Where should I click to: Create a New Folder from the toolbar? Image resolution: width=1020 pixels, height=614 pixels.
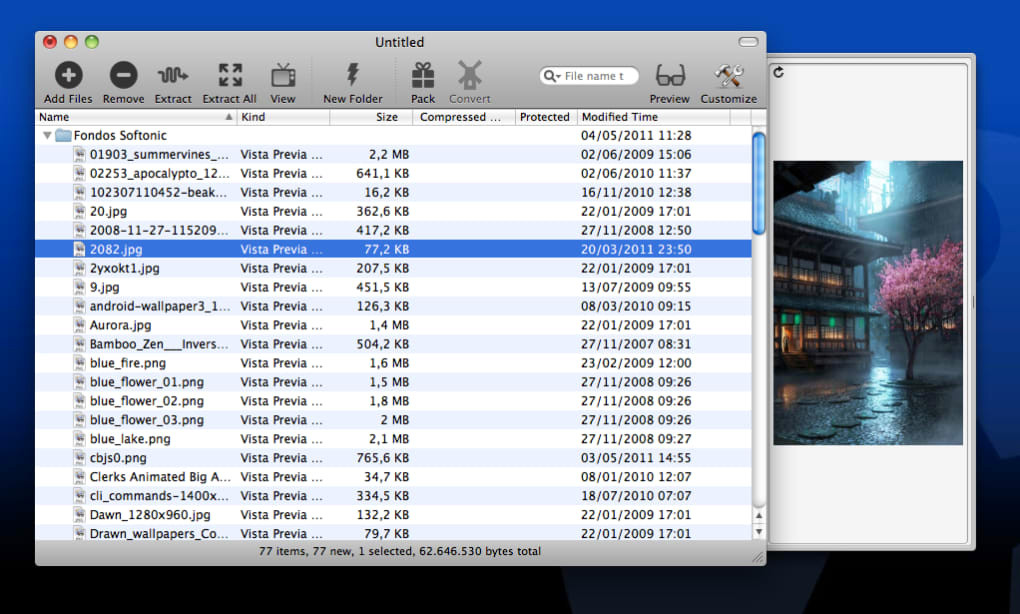(x=352, y=76)
